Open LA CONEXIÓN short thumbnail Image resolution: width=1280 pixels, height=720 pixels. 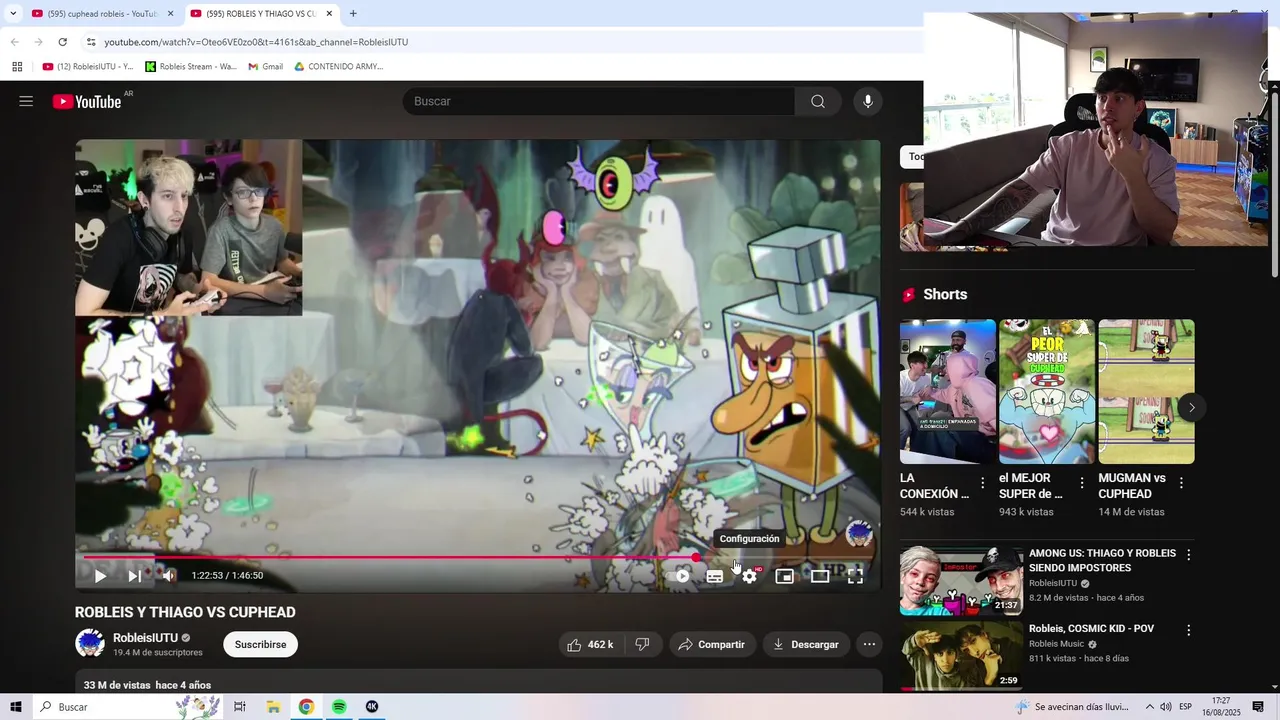(x=948, y=391)
